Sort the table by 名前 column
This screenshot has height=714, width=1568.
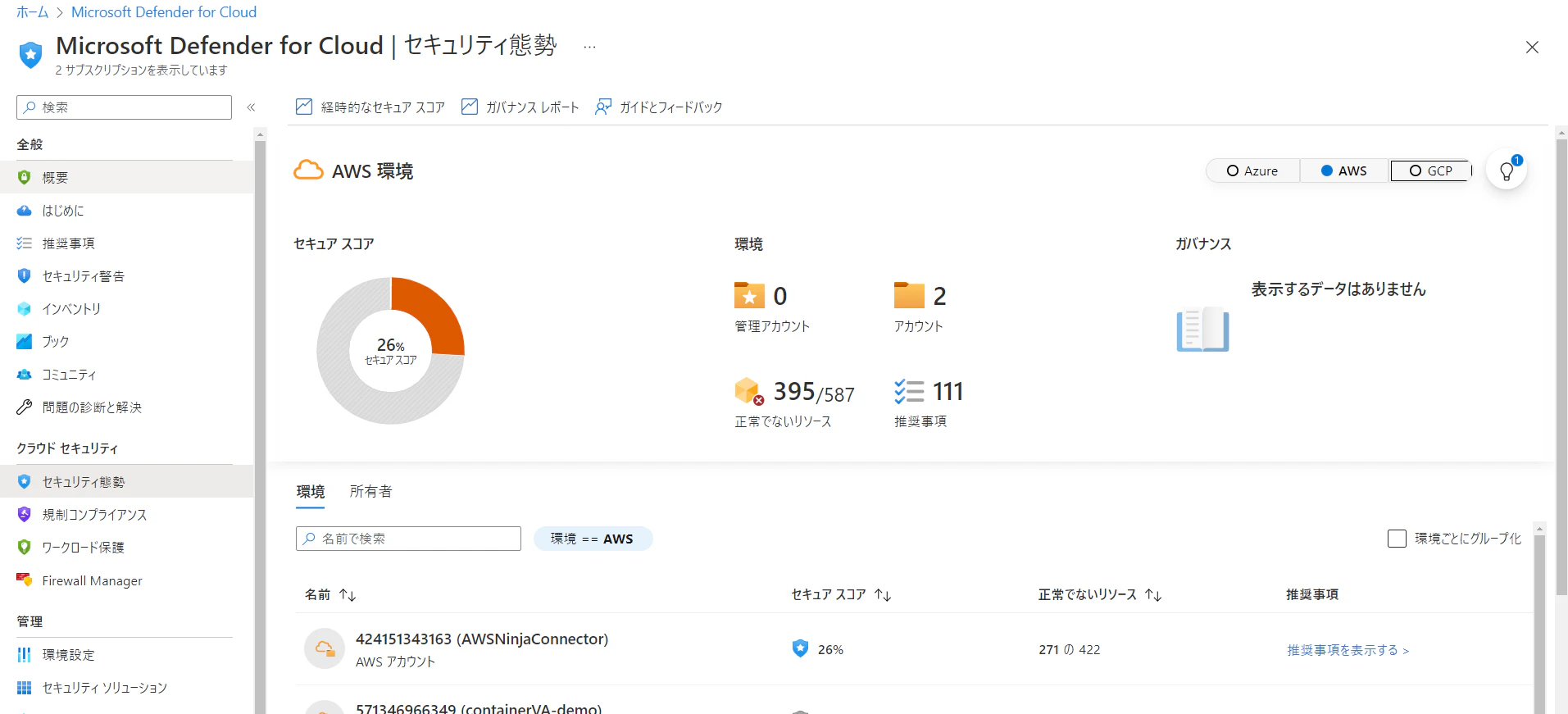coord(330,594)
